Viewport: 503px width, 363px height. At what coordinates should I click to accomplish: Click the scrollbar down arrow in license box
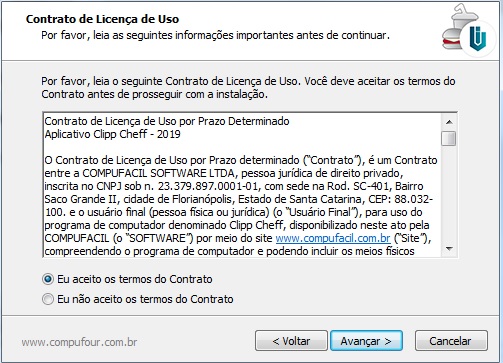coord(449,249)
